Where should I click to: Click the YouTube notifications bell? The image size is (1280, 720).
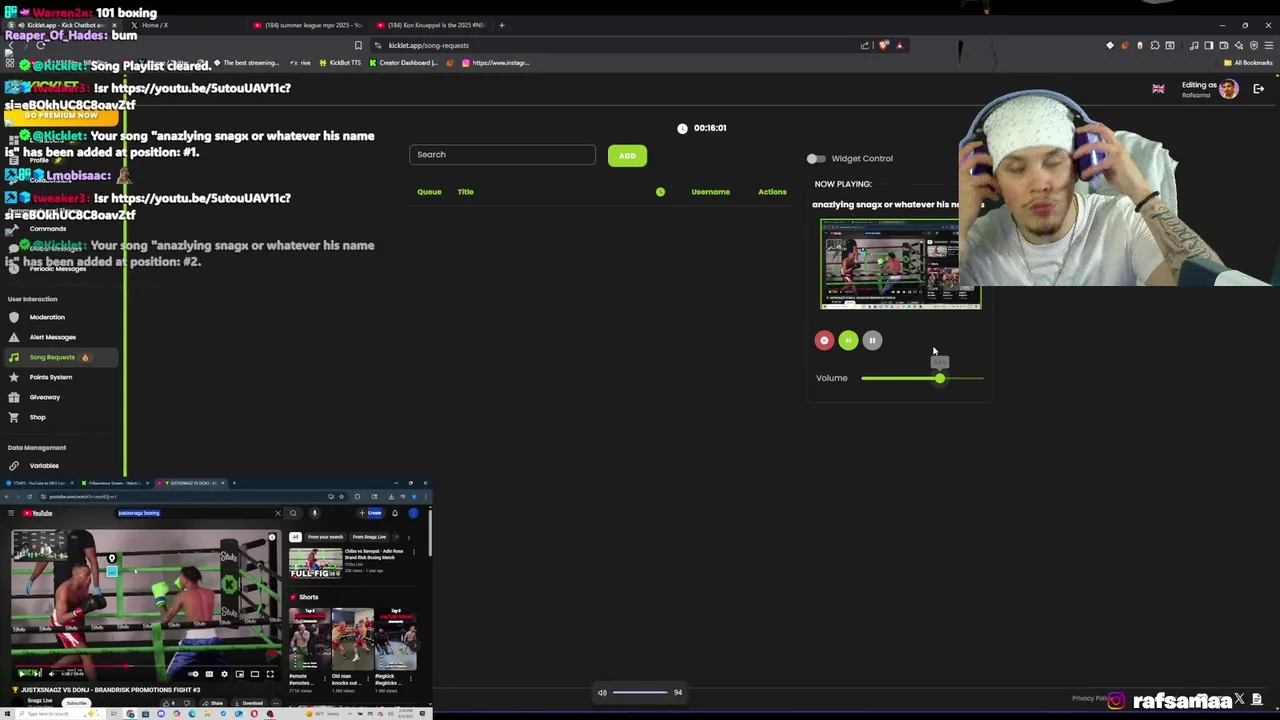[x=395, y=513]
